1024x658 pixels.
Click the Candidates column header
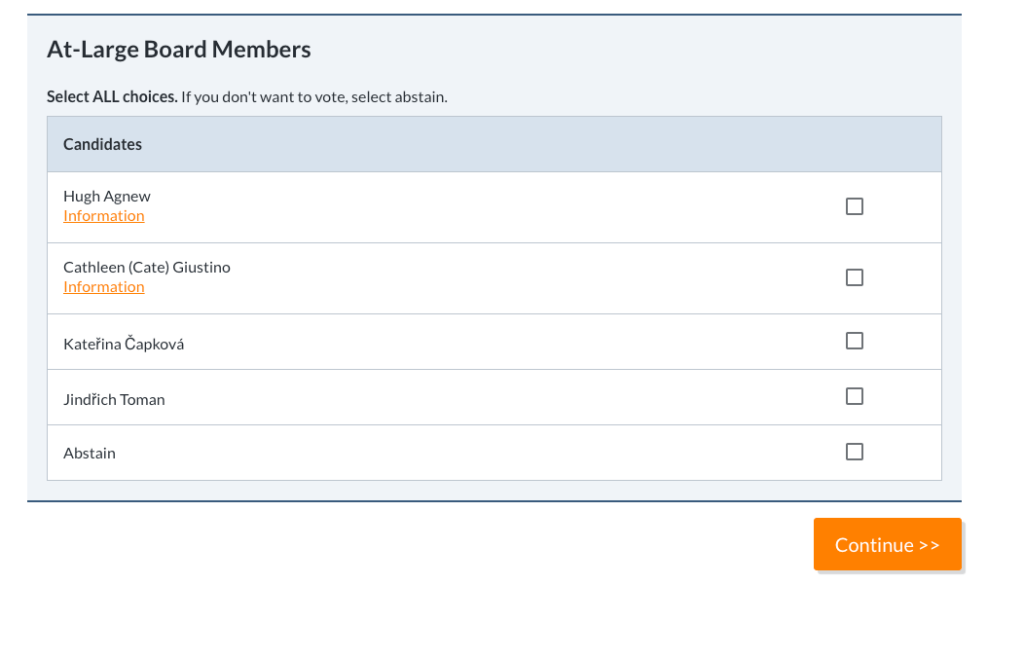coord(102,144)
